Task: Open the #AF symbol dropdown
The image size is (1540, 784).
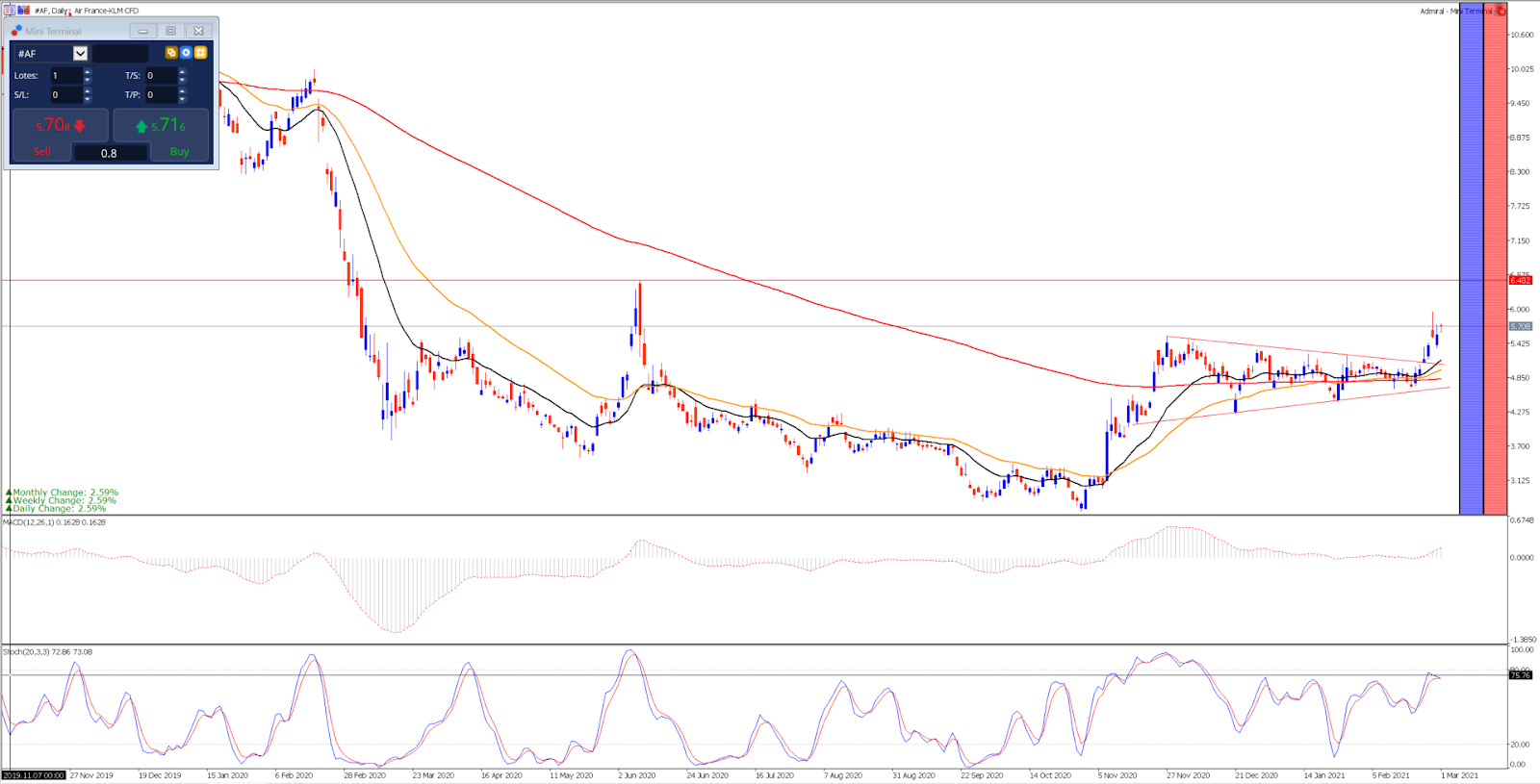Action: coord(80,54)
